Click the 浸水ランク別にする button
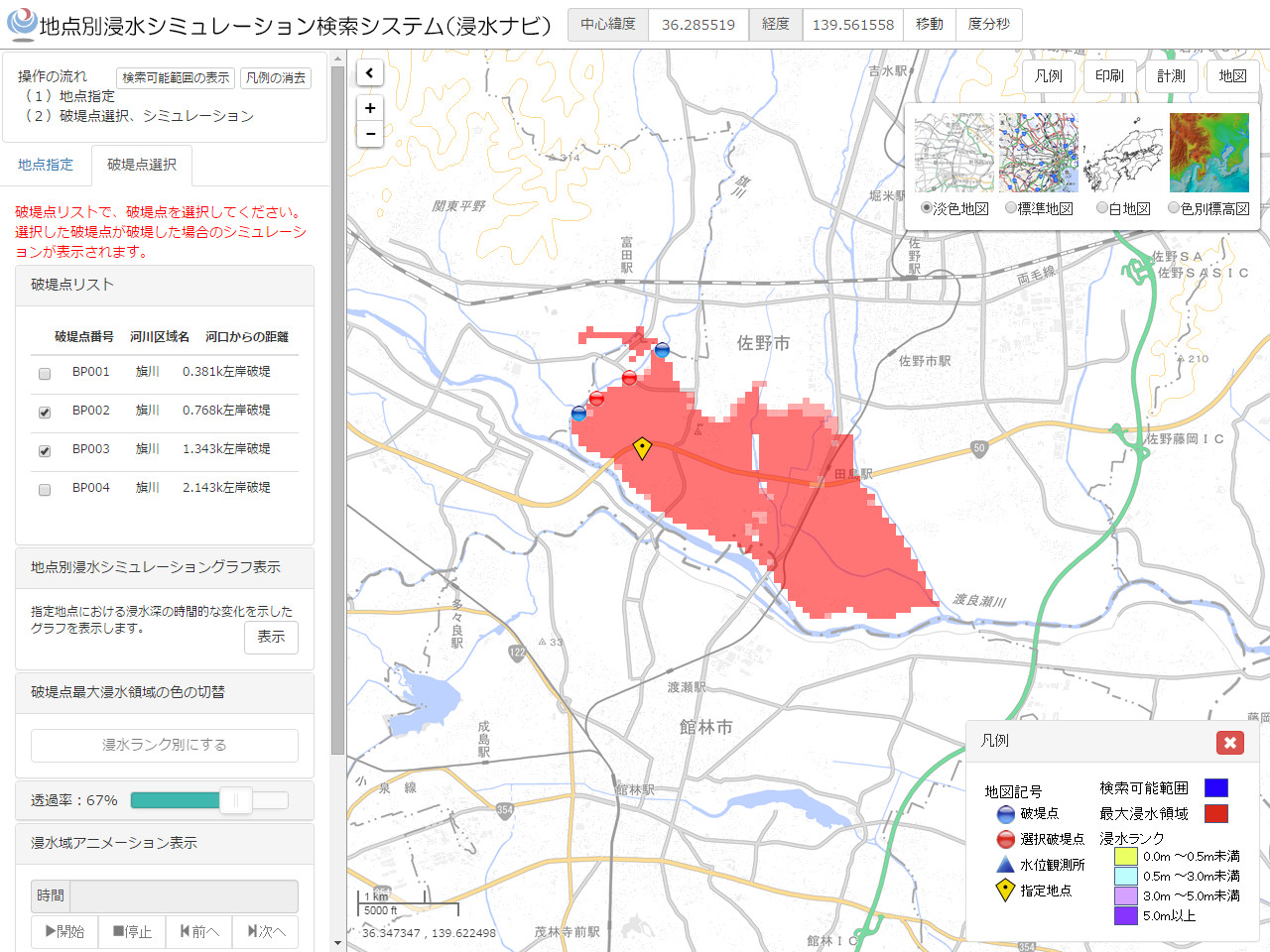Image resolution: width=1270 pixels, height=952 pixels. pyautogui.click(x=165, y=745)
